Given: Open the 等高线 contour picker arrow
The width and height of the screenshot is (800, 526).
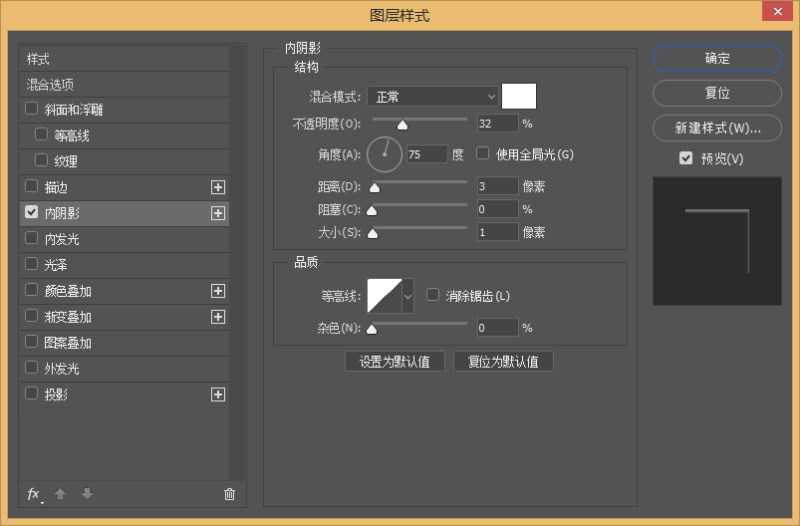Looking at the screenshot, I should (408, 296).
